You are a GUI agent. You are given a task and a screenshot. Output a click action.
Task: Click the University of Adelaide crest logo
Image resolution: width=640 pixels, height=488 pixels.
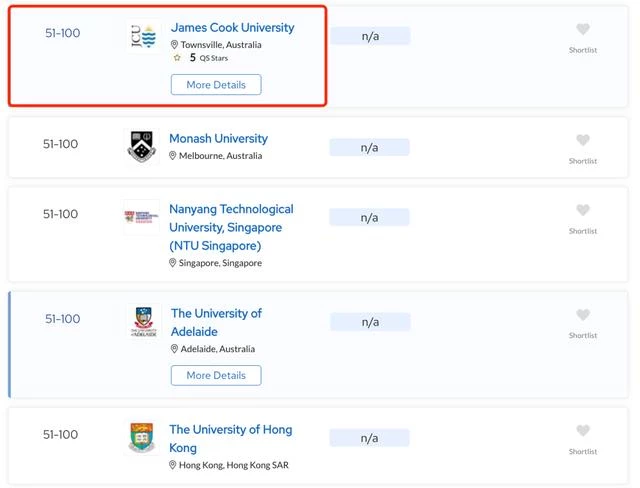[x=144, y=321]
